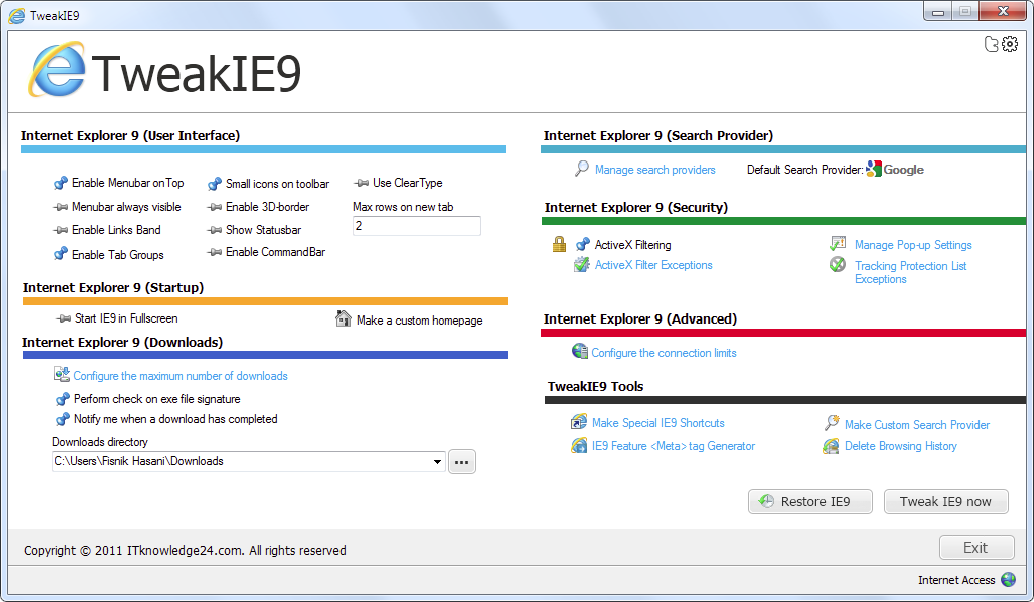Click the house icon for custom homepage

[343, 318]
